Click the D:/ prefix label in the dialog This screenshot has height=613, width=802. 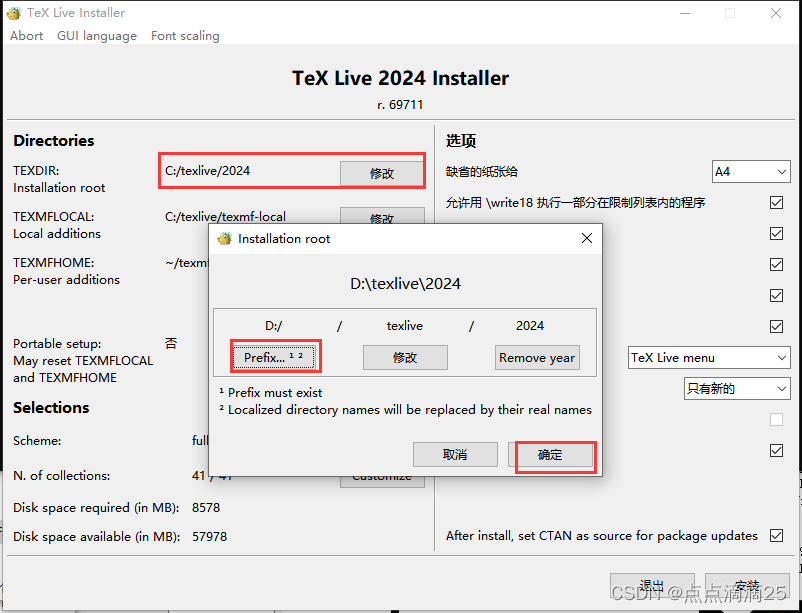[x=274, y=326]
